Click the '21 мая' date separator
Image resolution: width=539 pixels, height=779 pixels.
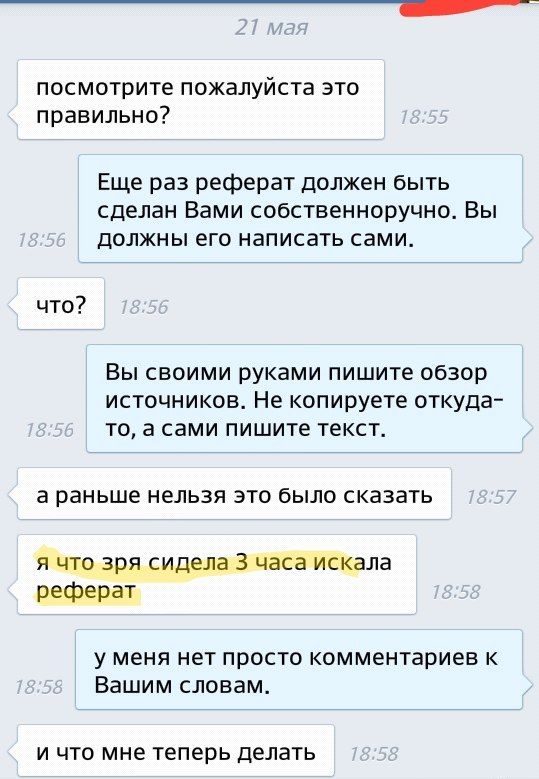coord(271,27)
